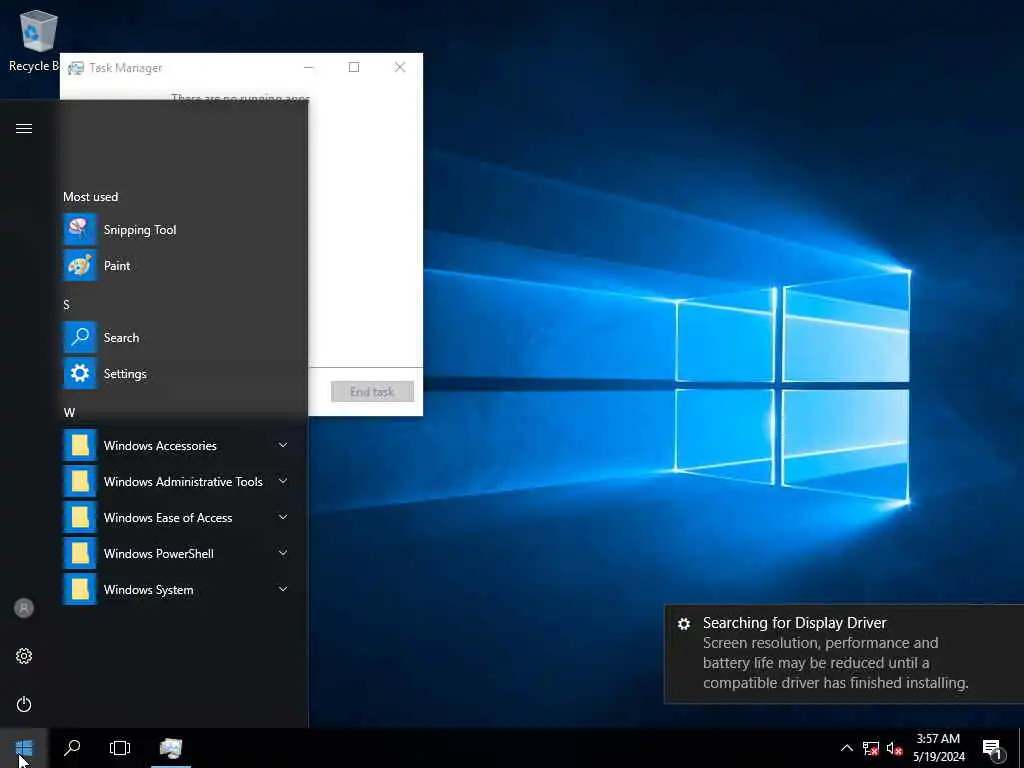Open the Power options icon
The image size is (1024, 768).
pos(24,704)
